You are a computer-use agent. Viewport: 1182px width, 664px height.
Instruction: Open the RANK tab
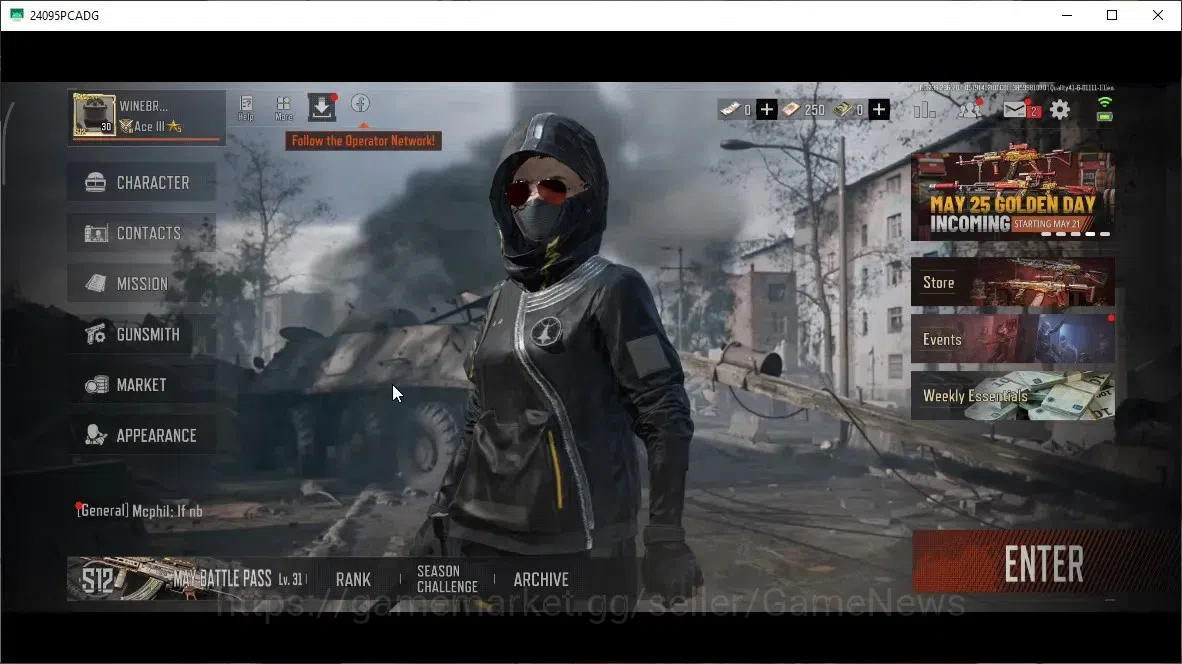coord(354,580)
